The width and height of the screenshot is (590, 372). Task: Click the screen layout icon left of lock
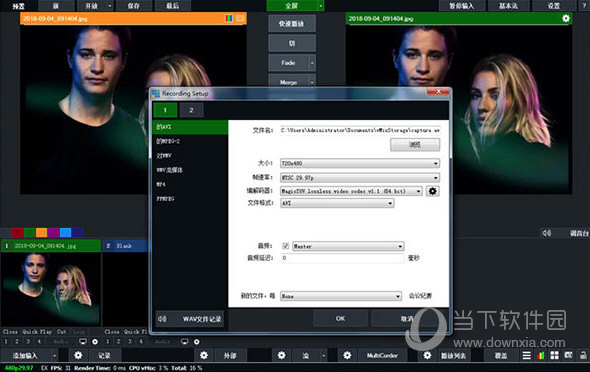pyautogui.click(x=569, y=355)
